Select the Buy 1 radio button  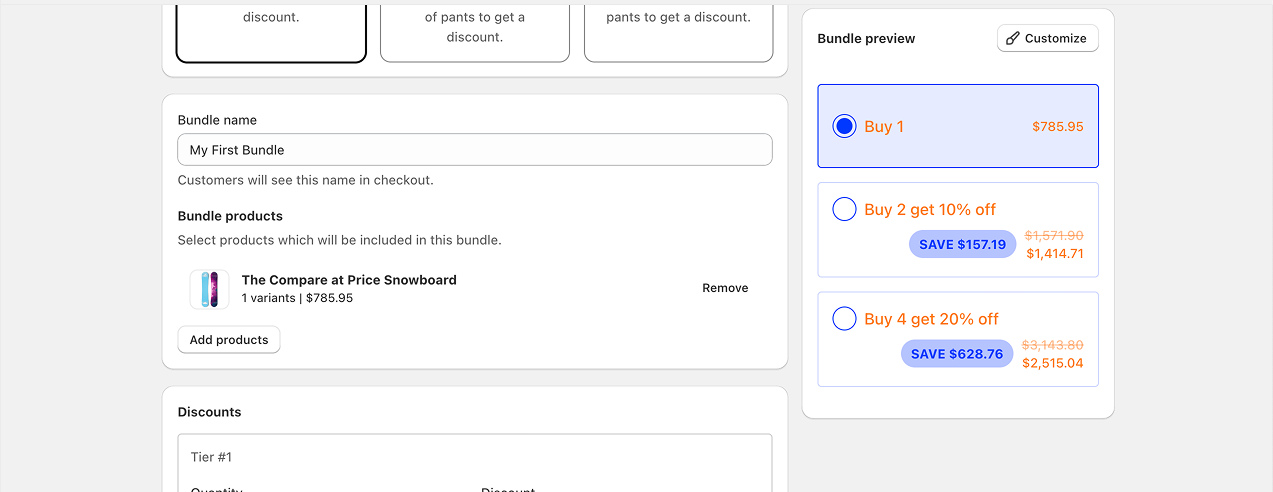click(x=844, y=126)
